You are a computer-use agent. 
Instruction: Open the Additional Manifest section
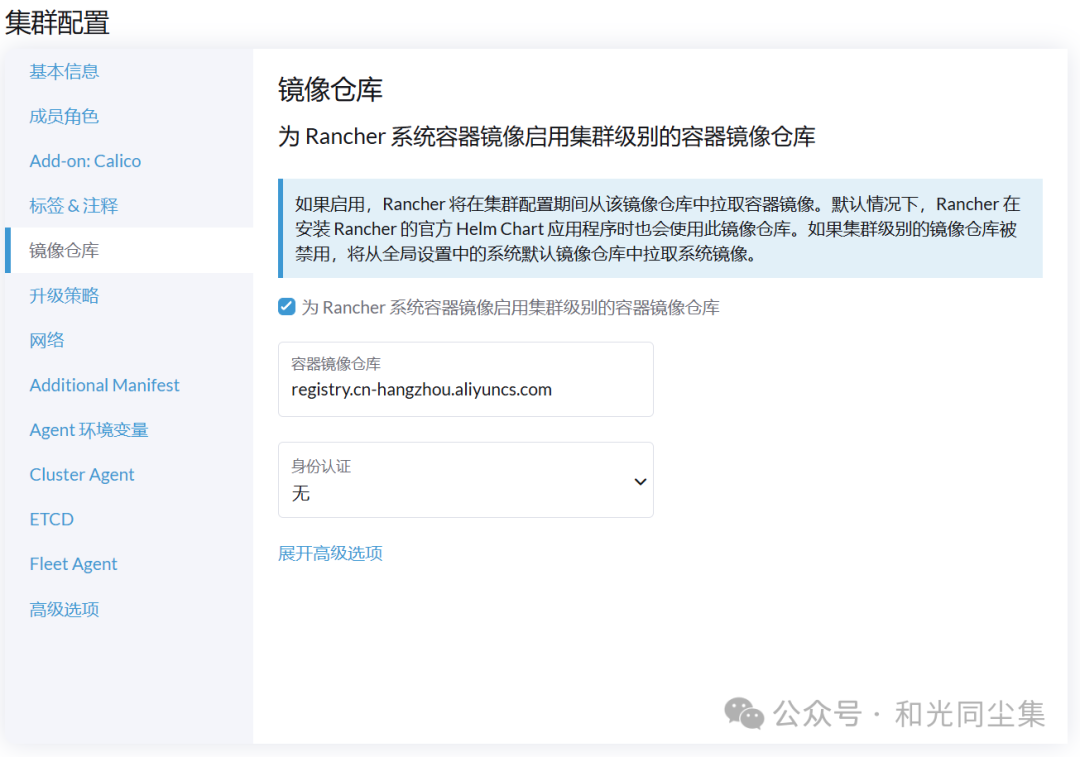pyautogui.click(x=104, y=385)
